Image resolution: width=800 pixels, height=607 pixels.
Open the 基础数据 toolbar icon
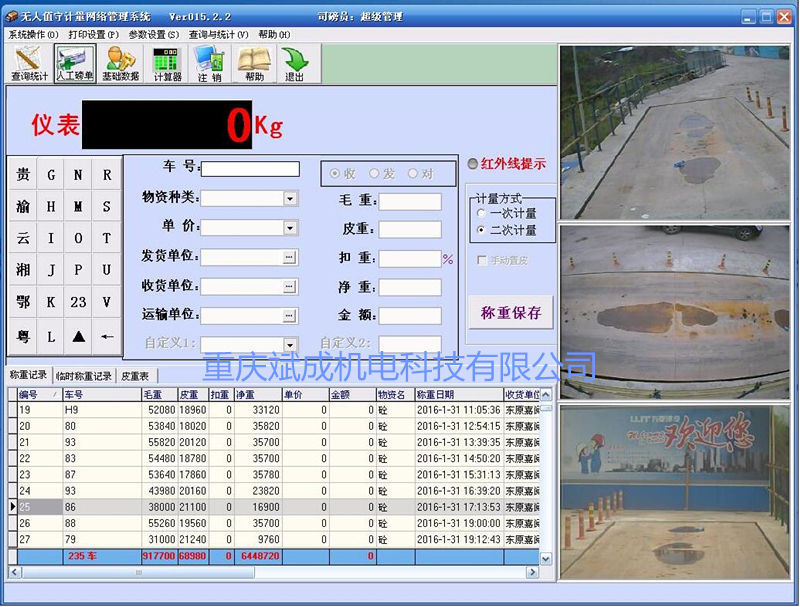pos(120,64)
